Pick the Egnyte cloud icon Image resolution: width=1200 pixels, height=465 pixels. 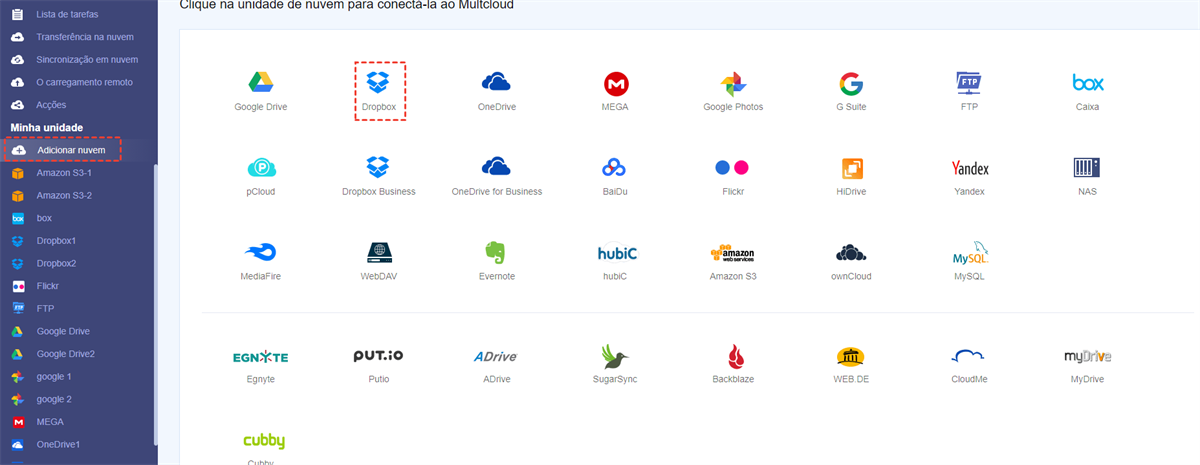pyautogui.click(x=261, y=357)
